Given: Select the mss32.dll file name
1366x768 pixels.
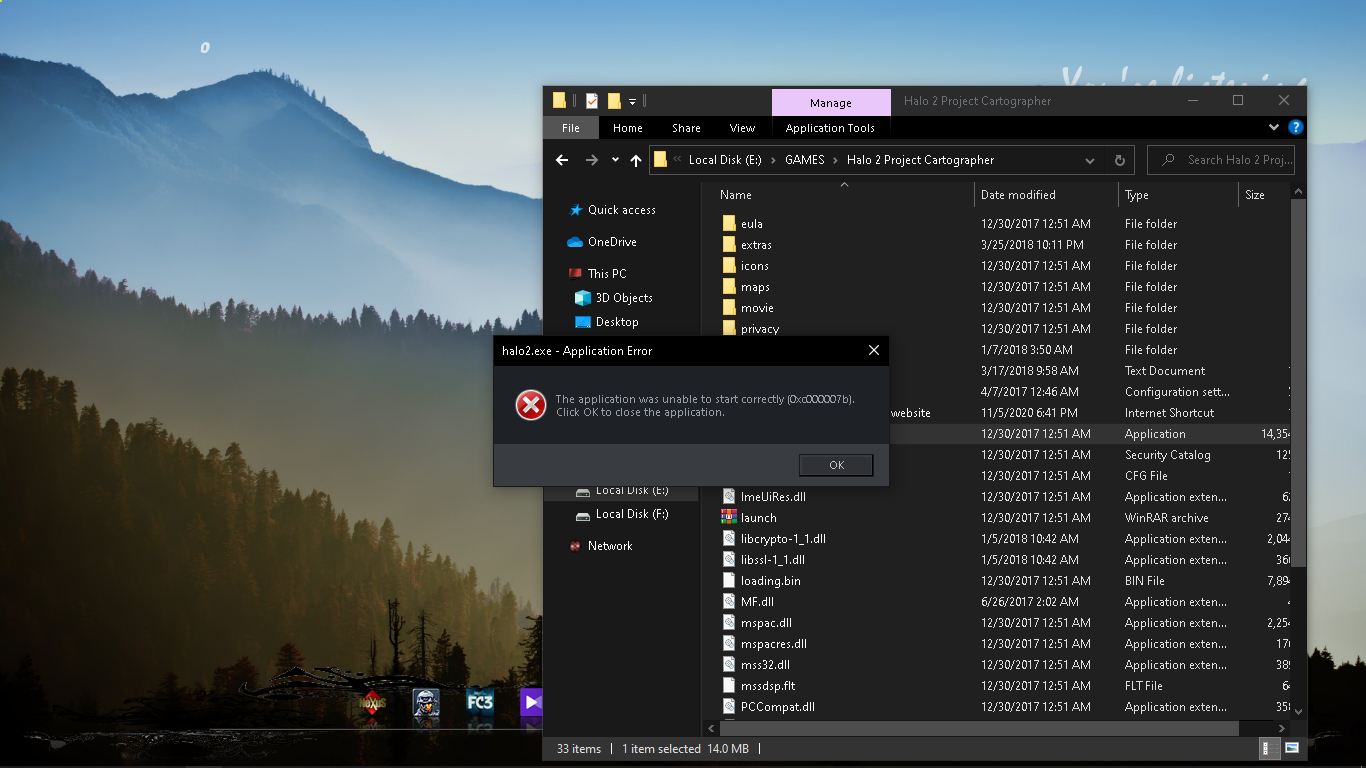Looking at the screenshot, I should pyautogui.click(x=765, y=665).
